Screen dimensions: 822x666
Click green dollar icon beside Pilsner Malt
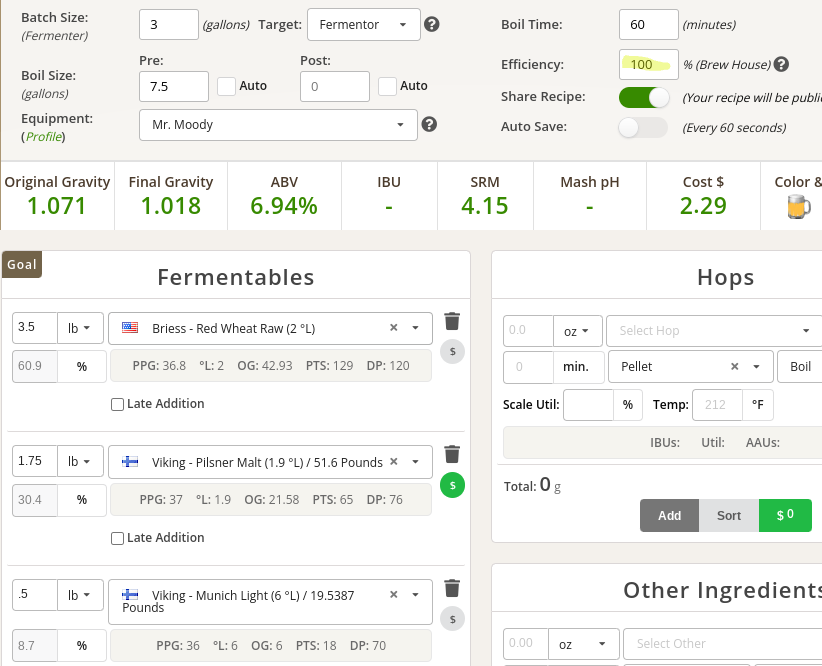point(452,486)
